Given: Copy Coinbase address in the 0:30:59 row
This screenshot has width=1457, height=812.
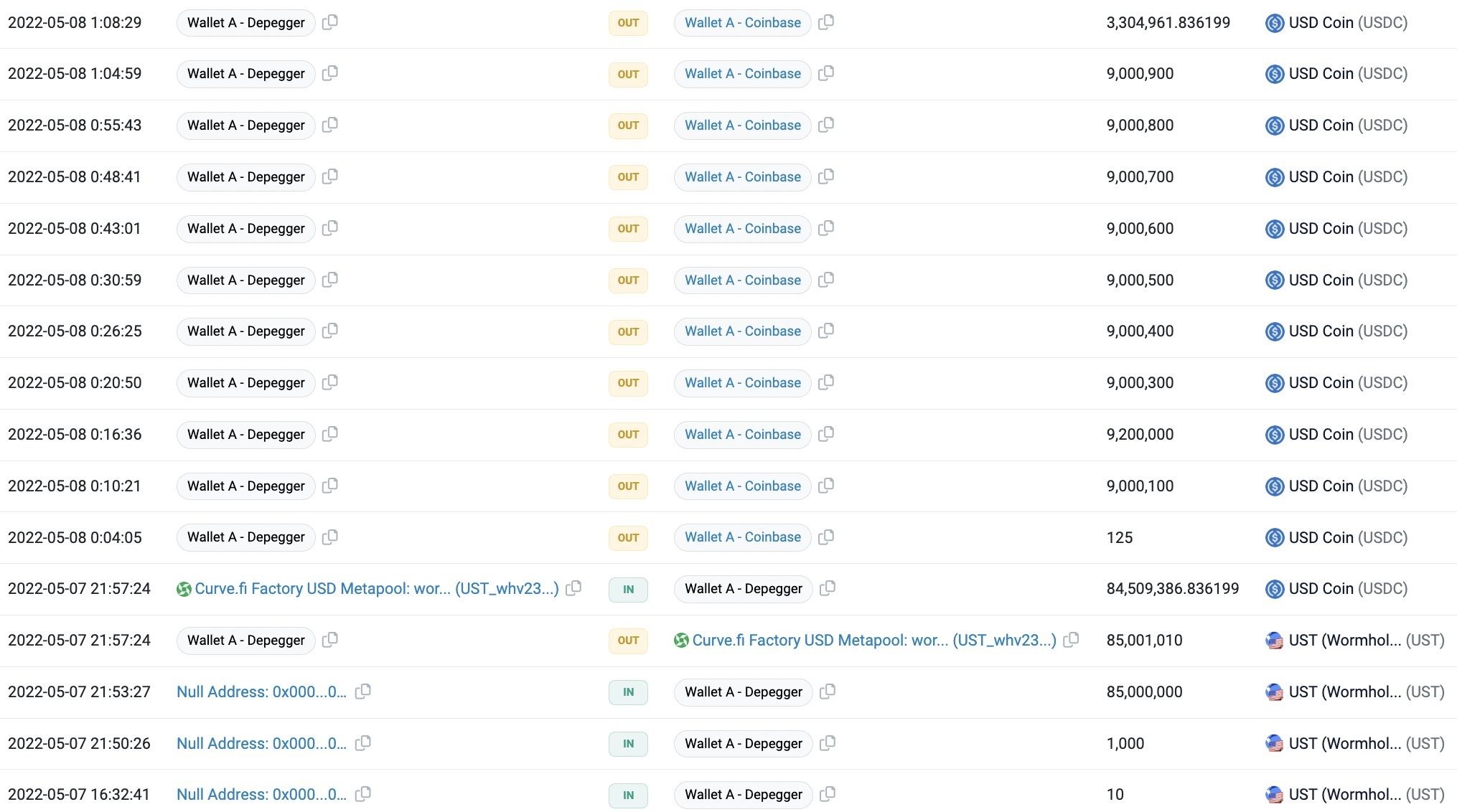Looking at the screenshot, I should [826, 280].
